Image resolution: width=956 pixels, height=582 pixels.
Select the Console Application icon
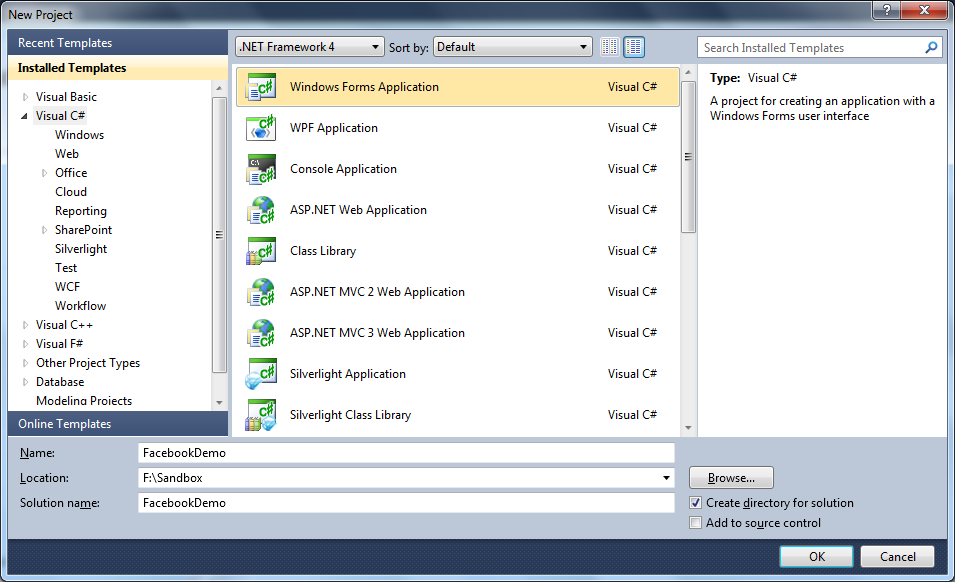pos(261,169)
